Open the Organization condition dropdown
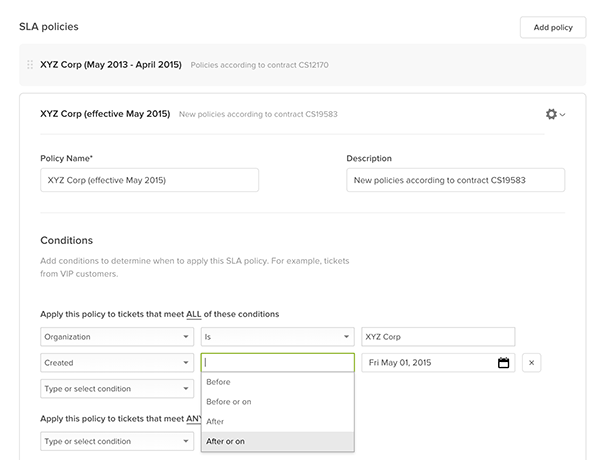Viewport: 600px width, 460px height. pos(116,337)
